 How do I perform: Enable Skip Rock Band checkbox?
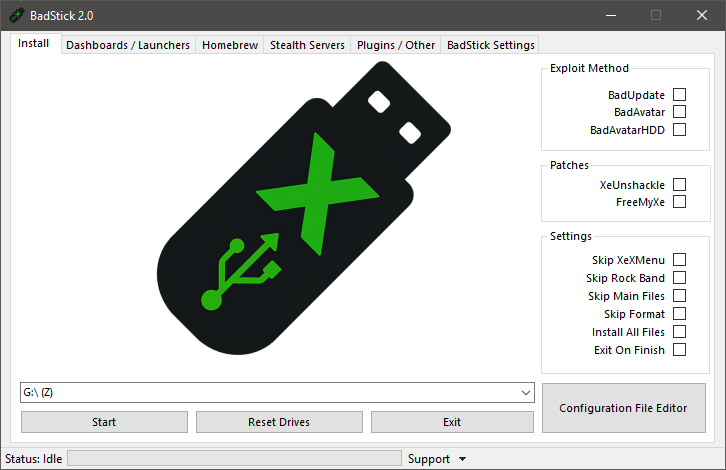pos(680,278)
